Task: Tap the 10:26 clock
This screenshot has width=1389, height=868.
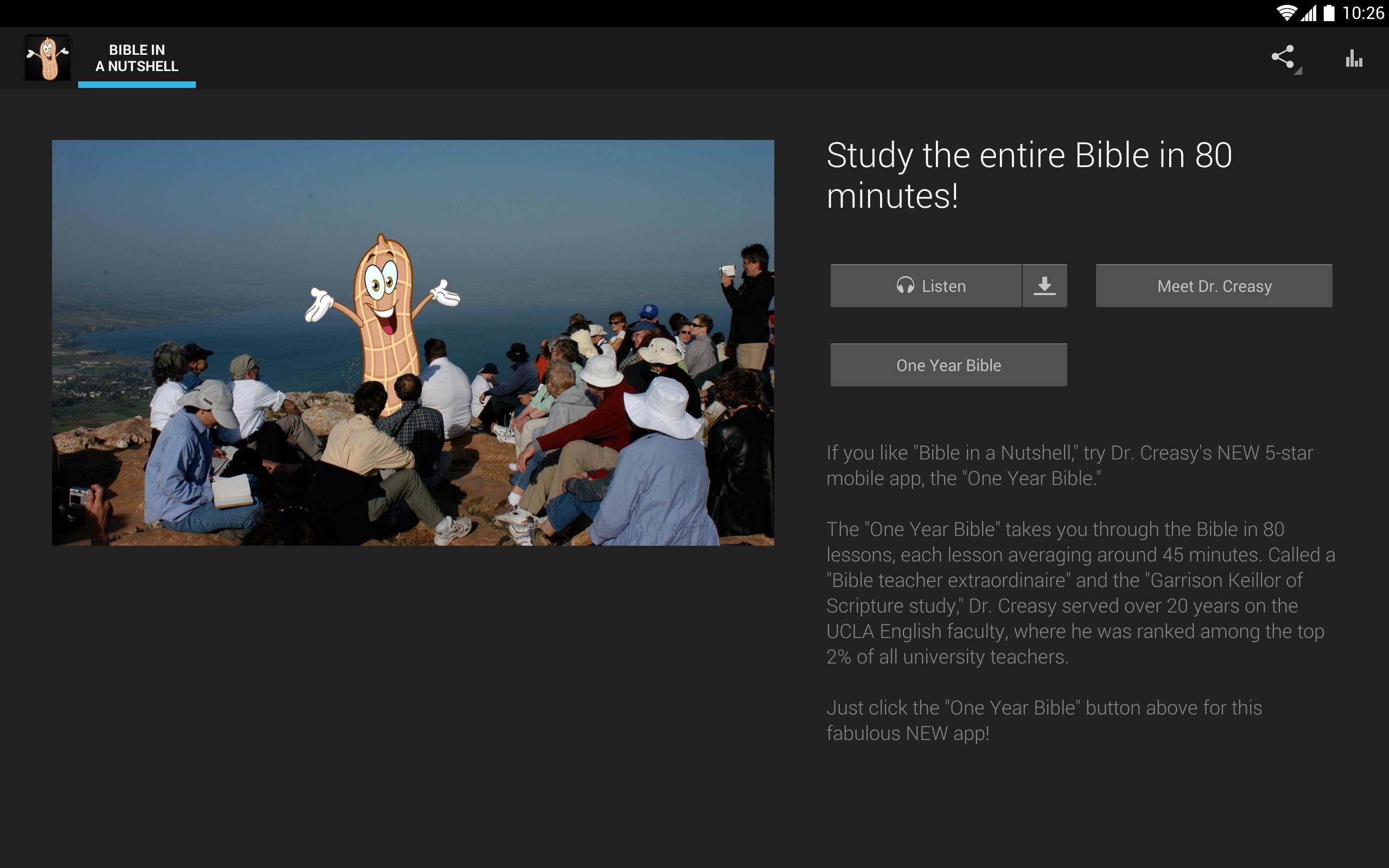Action: (1362, 12)
